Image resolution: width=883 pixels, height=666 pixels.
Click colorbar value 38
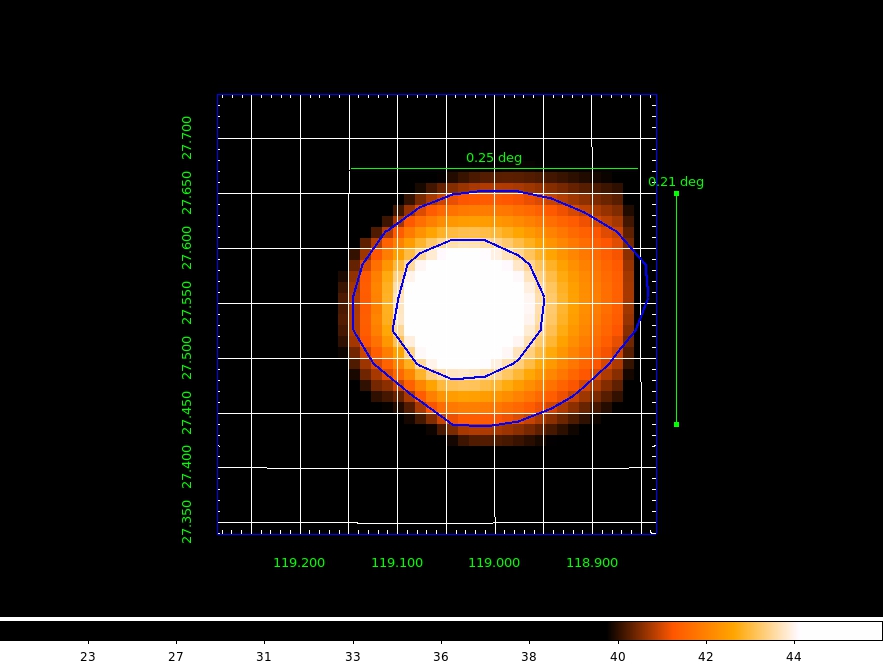529,657
